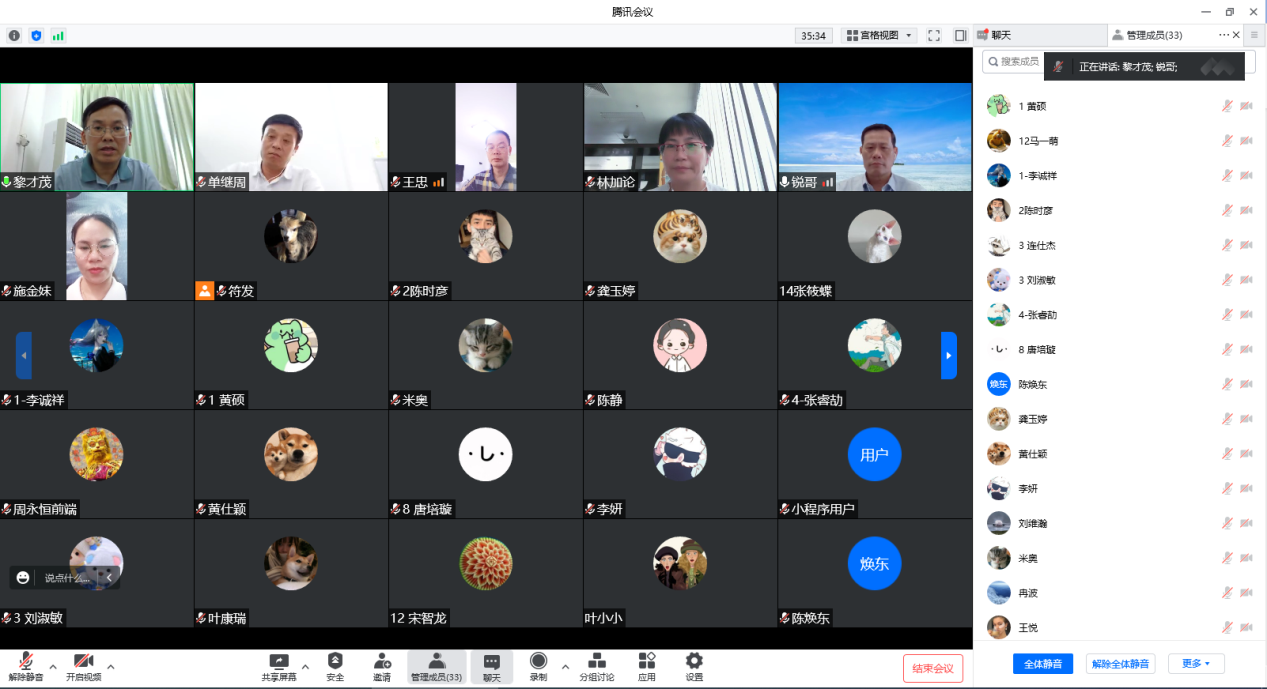Open the meeting info icon
This screenshot has width=1267, height=689.
click(14, 36)
